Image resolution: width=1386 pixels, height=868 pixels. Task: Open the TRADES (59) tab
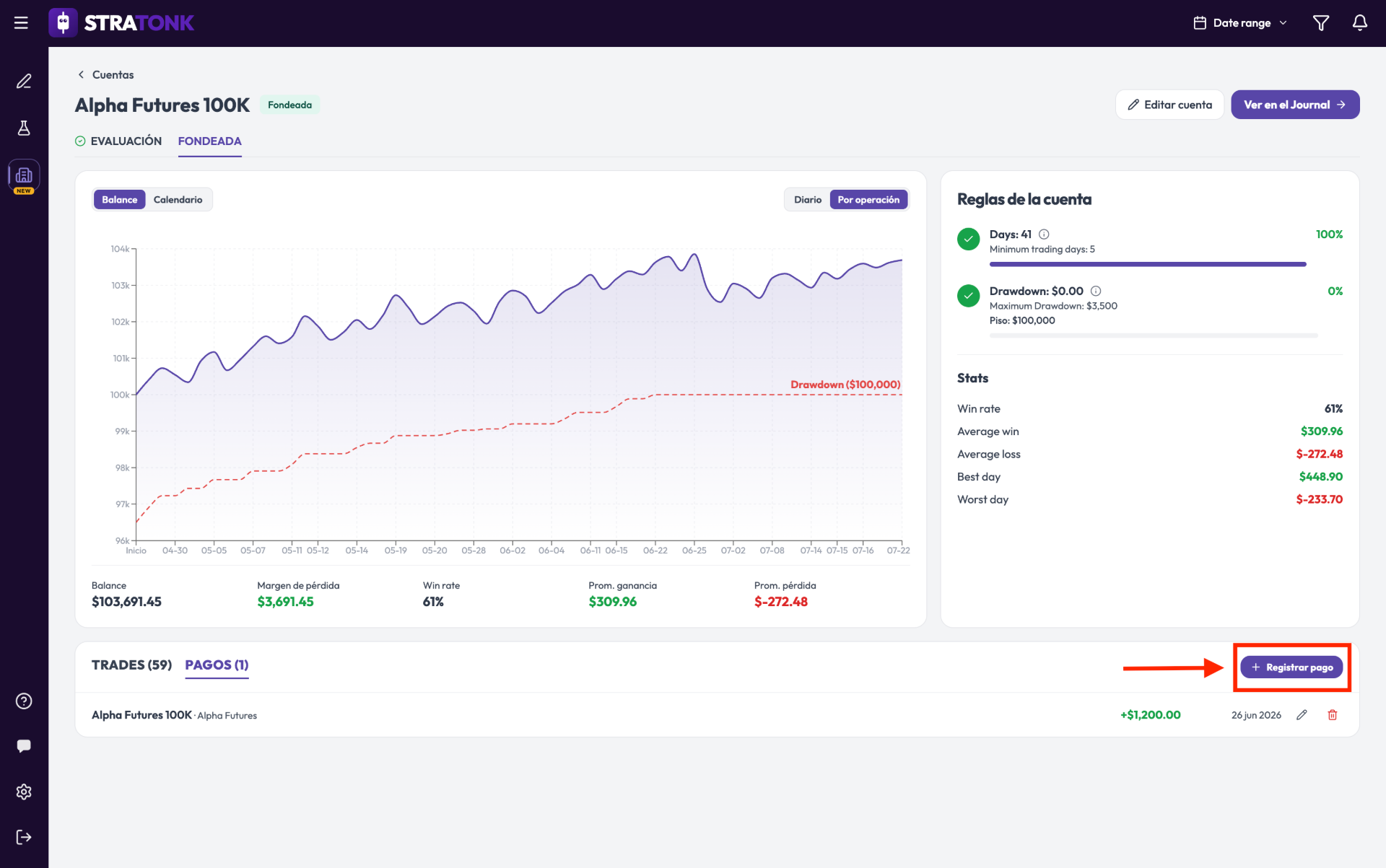131,665
